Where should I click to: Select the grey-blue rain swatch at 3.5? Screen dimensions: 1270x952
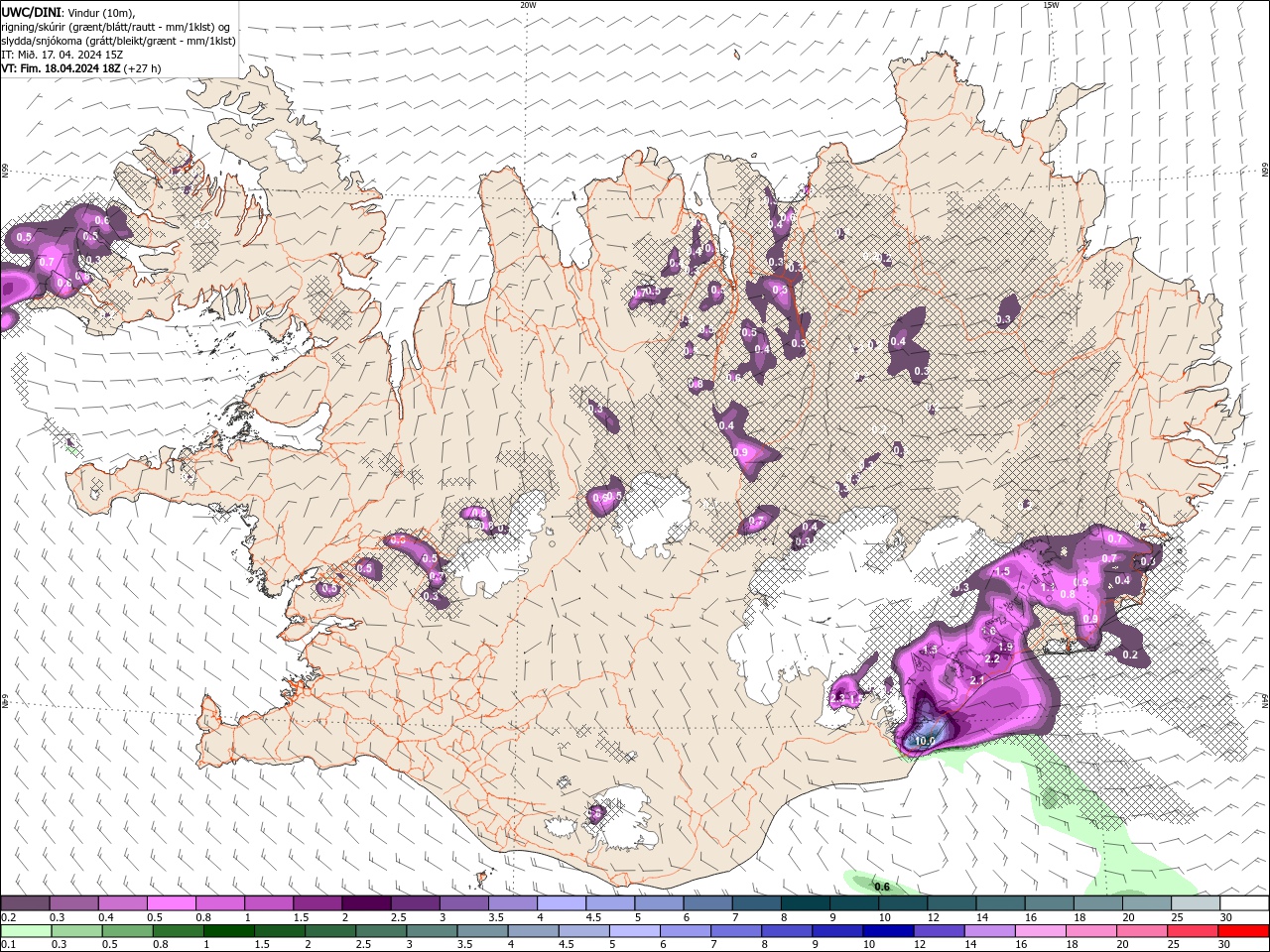(482, 931)
